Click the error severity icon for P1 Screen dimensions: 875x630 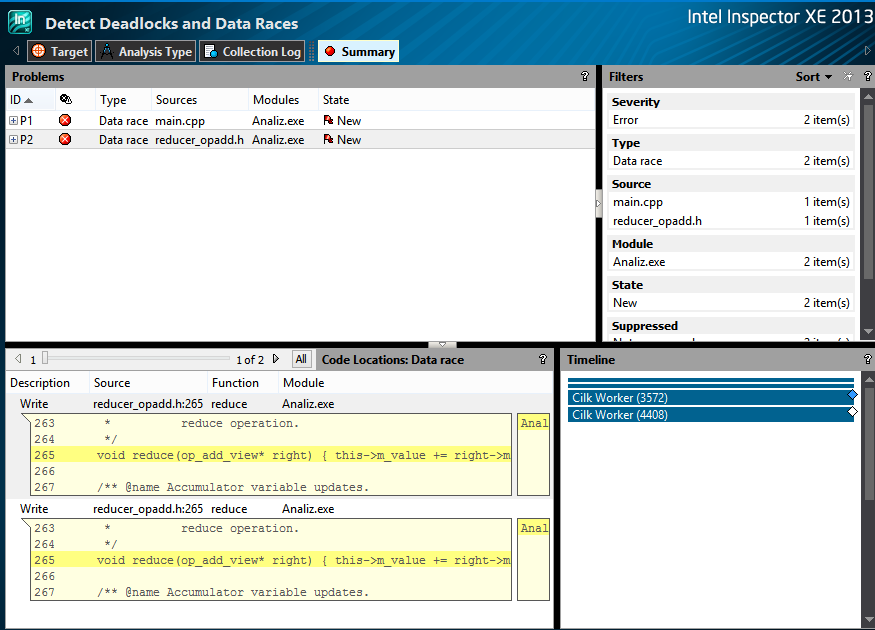click(65, 121)
